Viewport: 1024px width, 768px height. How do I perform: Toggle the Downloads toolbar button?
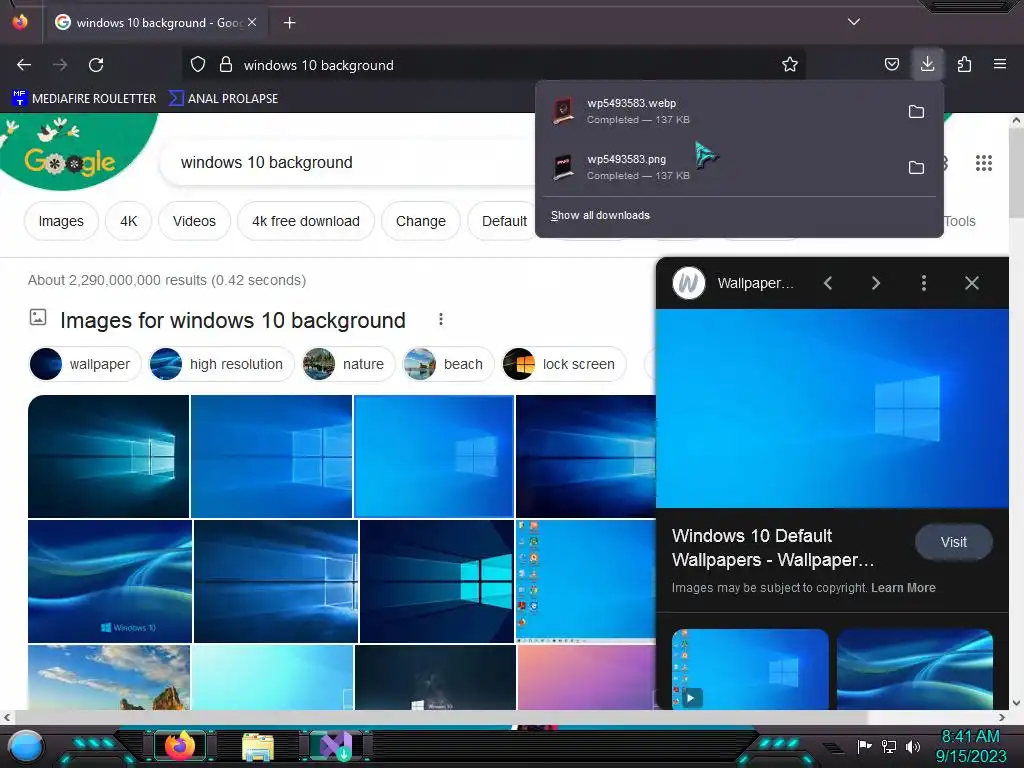coord(927,64)
